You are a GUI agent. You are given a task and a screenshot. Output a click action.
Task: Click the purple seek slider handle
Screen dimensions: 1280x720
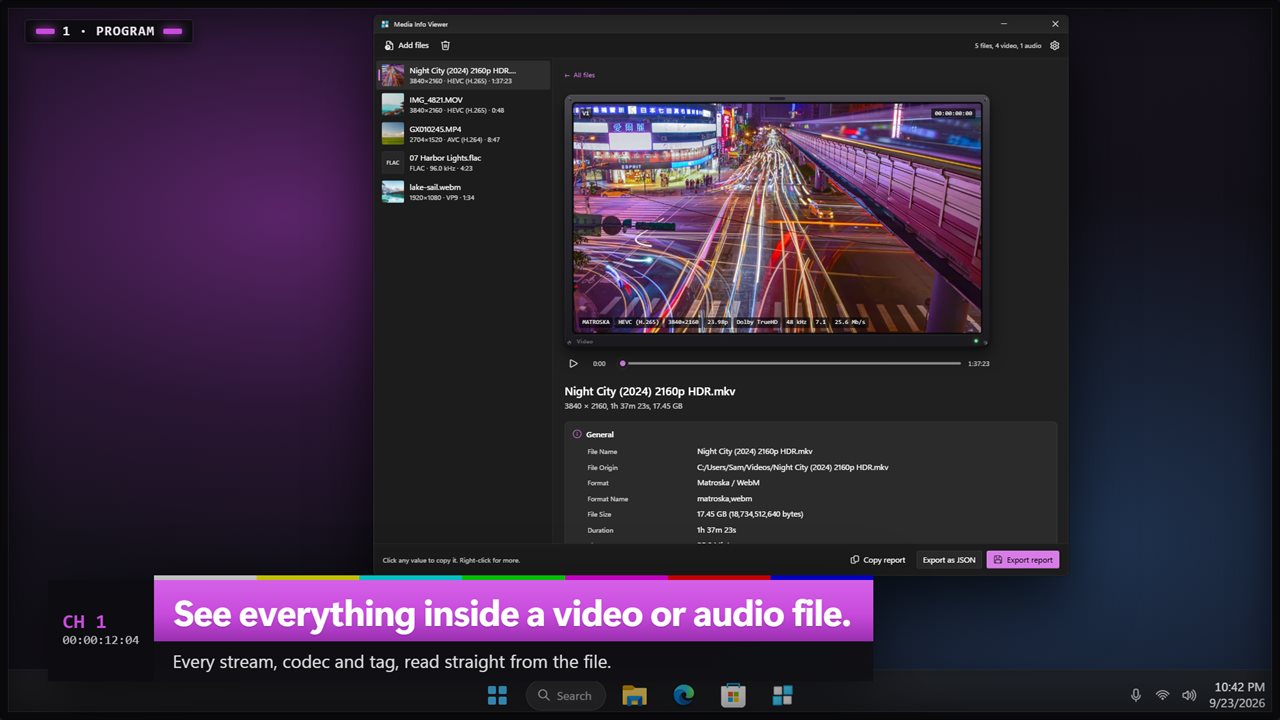pyautogui.click(x=623, y=364)
